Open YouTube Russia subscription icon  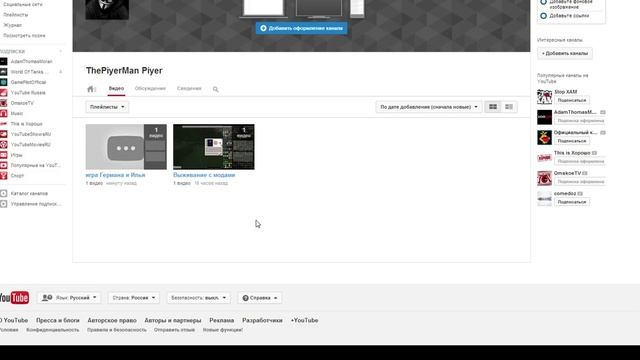pos(4,93)
